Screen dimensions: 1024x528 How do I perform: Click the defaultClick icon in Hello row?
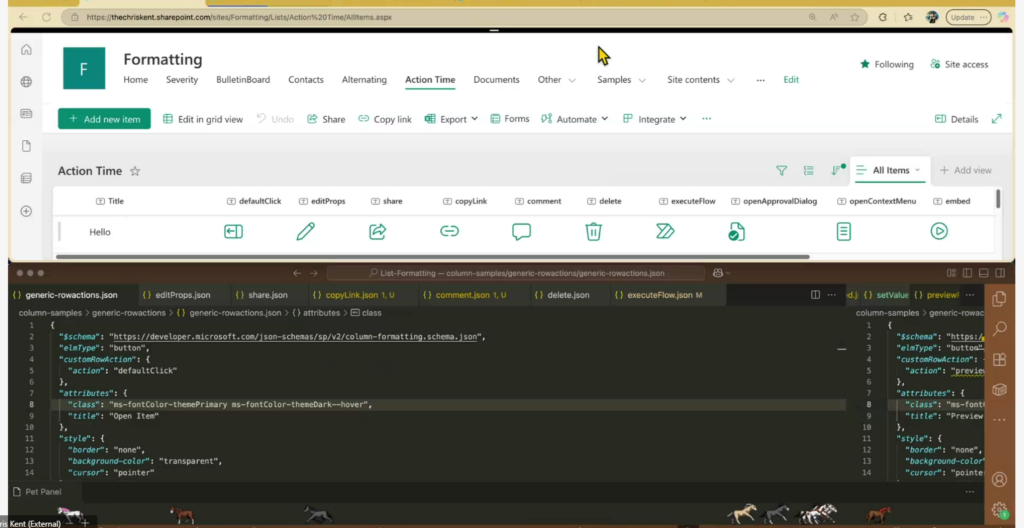tap(234, 231)
